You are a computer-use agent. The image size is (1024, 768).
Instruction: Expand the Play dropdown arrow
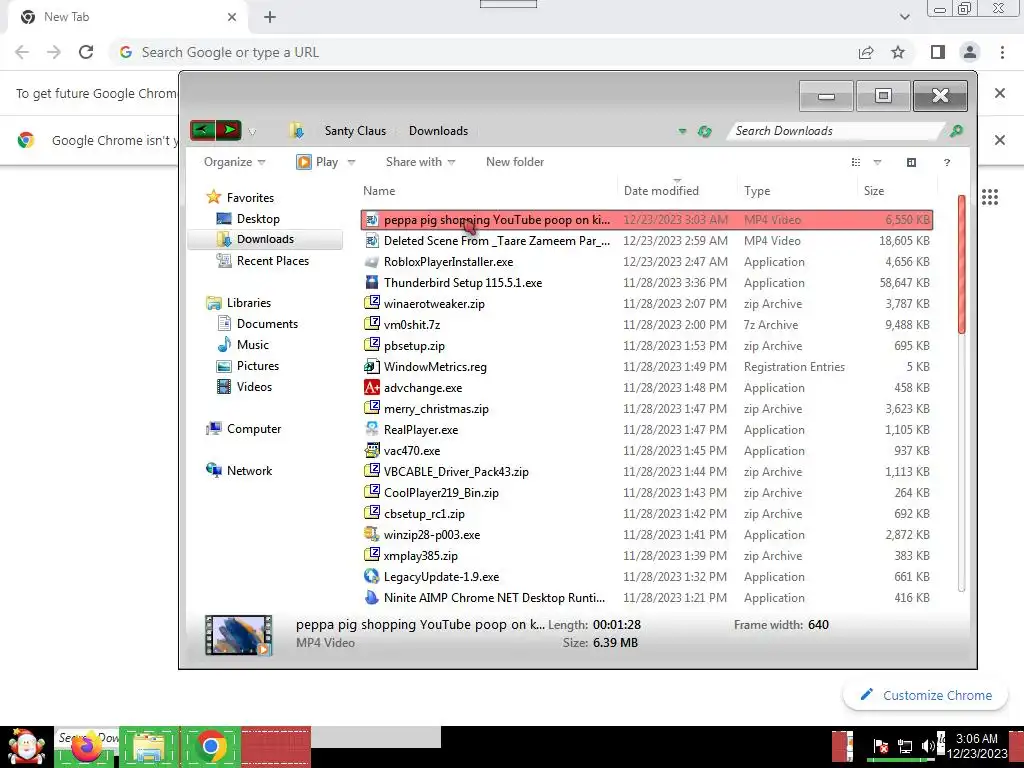(x=351, y=162)
